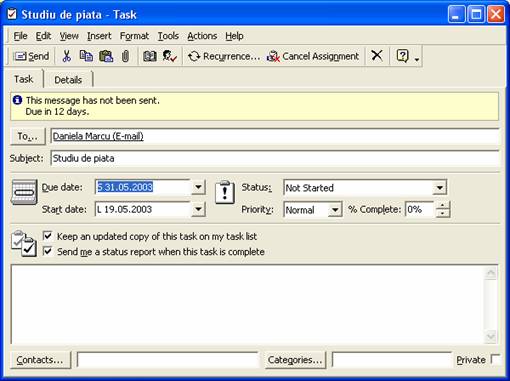Click the notes scrollbar down arrow
Screen dimensions: 510x381
pyautogui.click(x=491, y=336)
